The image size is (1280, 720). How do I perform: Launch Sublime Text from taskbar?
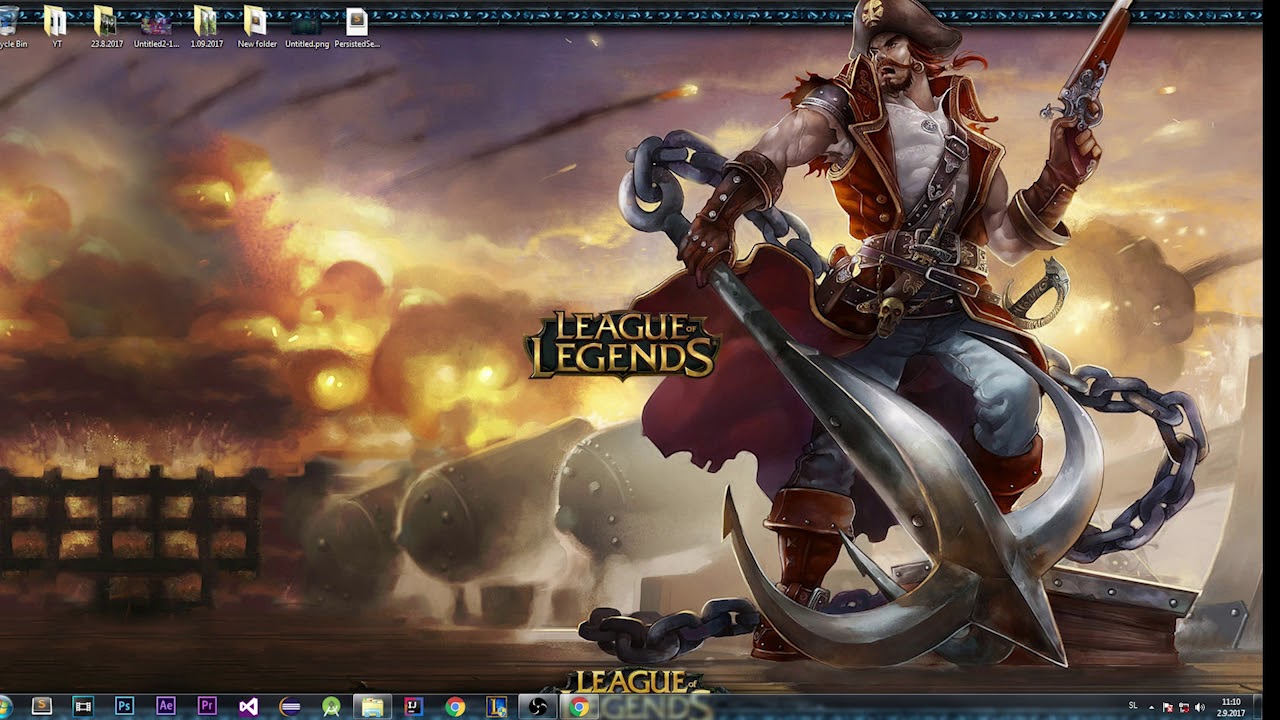42,706
